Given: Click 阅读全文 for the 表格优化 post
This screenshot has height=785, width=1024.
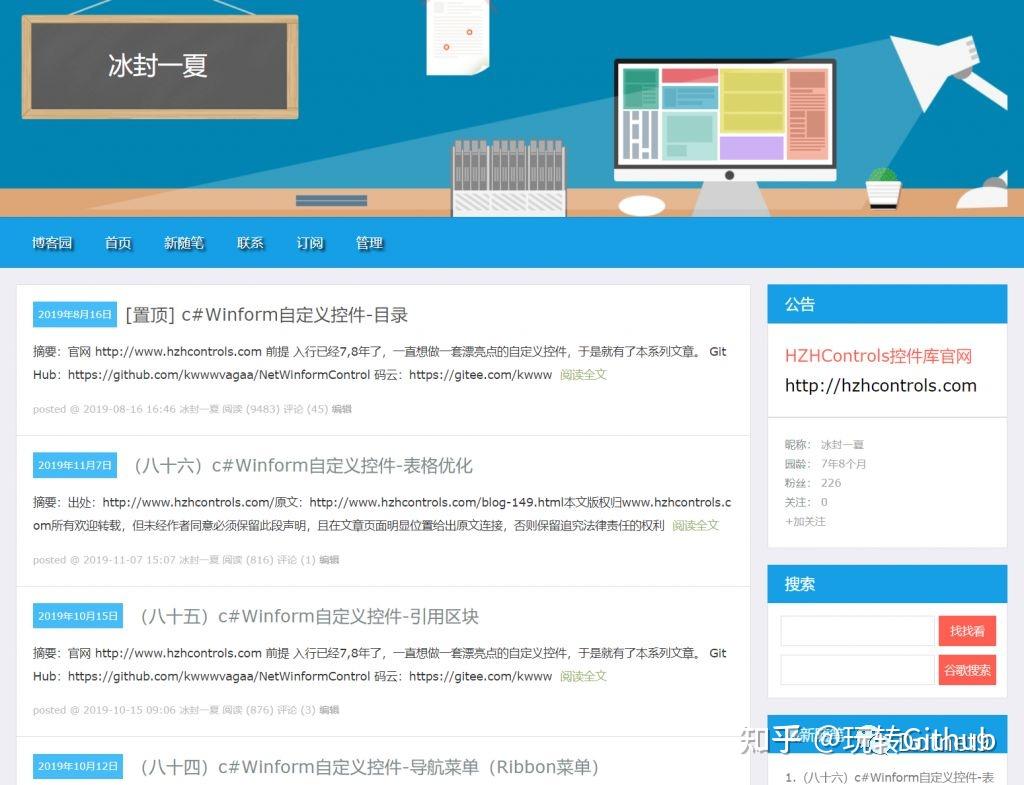Looking at the screenshot, I should pyautogui.click(x=696, y=526).
